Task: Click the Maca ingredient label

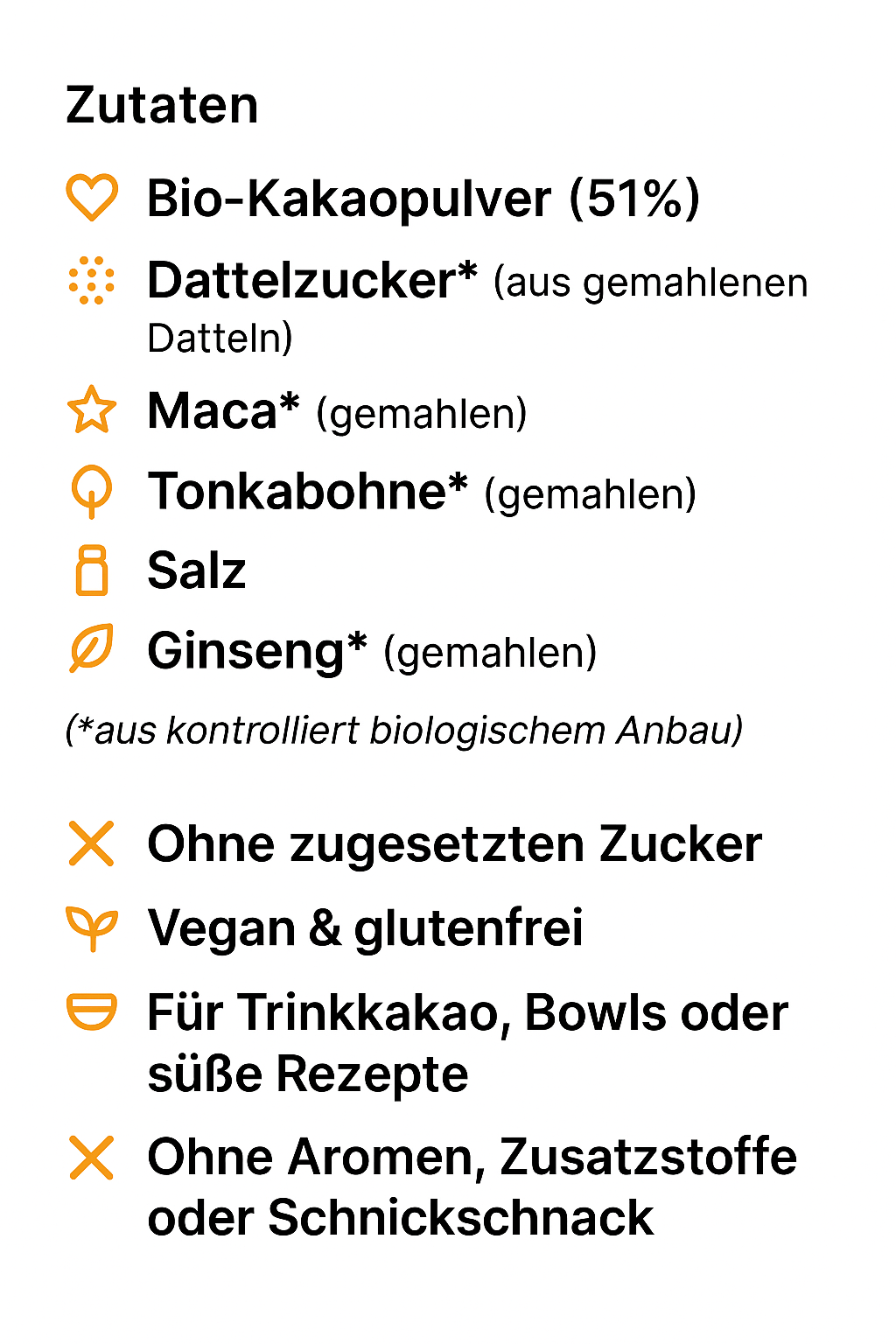Action: click(223, 410)
